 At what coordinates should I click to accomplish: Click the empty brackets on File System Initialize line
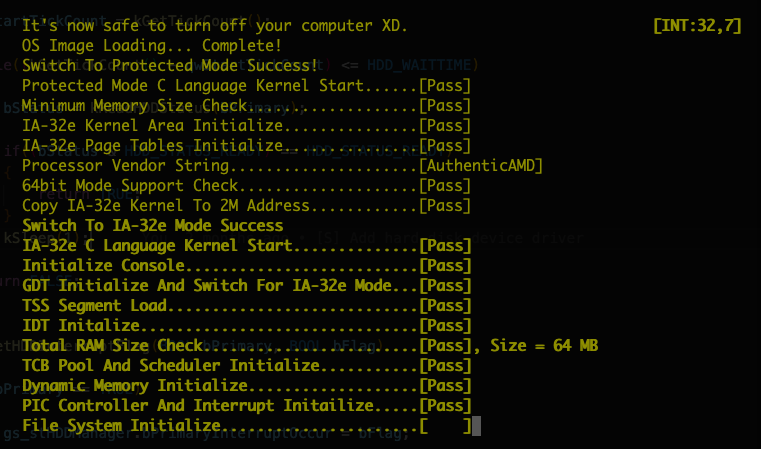[x=445, y=426]
